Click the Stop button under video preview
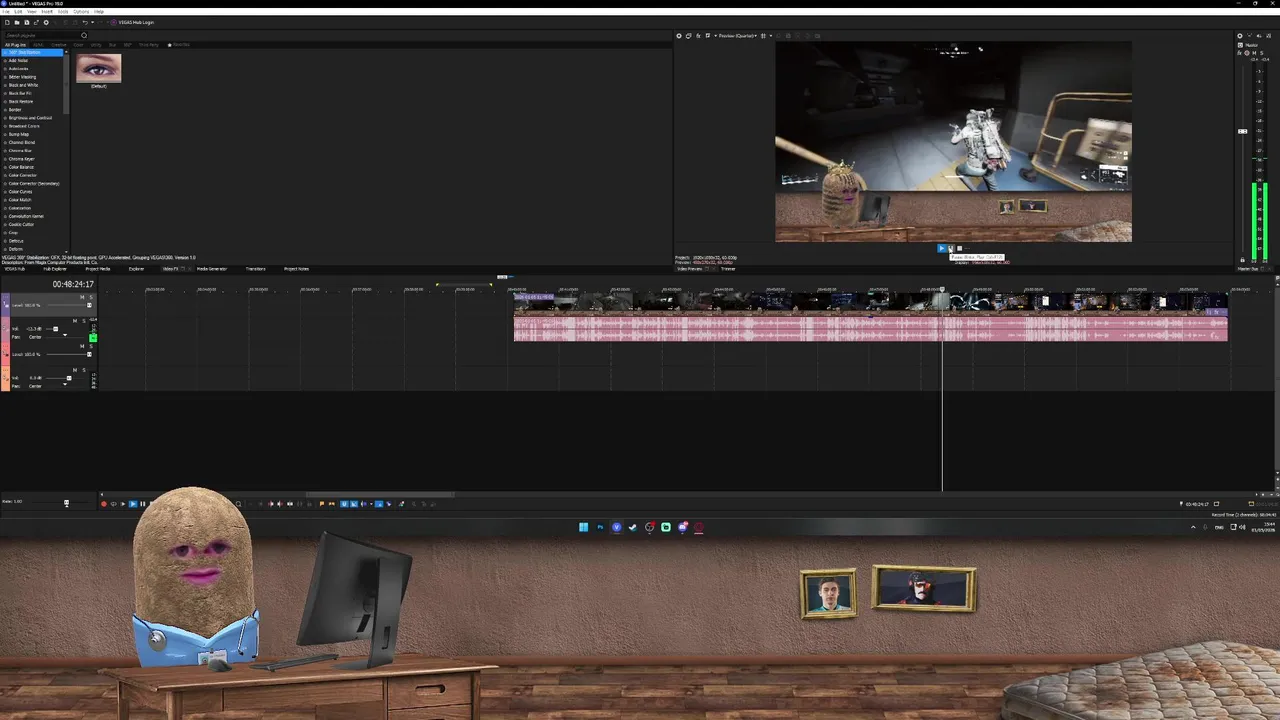 (x=959, y=248)
